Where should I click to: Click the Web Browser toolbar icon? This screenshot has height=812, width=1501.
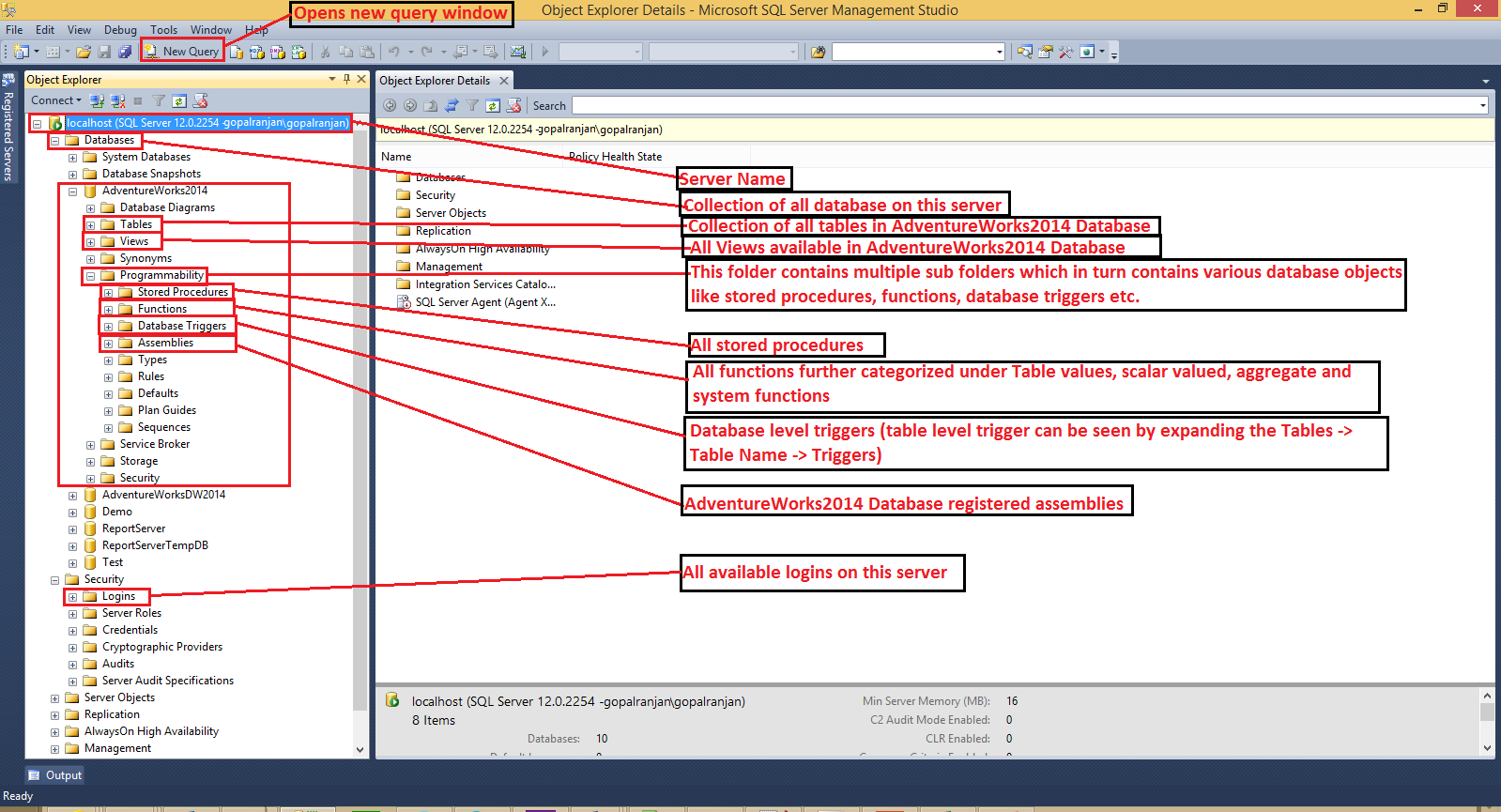pyautogui.click(x=1087, y=52)
